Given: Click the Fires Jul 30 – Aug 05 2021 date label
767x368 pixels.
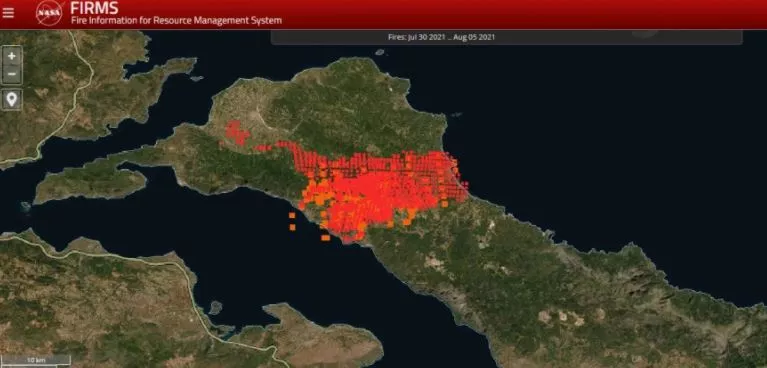Looking at the screenshot, I should coord(441,37).
